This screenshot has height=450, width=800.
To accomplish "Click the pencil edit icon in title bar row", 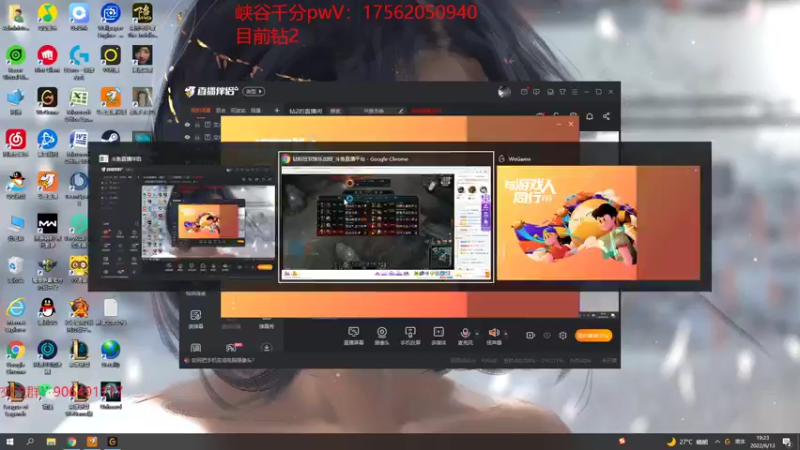I will coord(401,111).
